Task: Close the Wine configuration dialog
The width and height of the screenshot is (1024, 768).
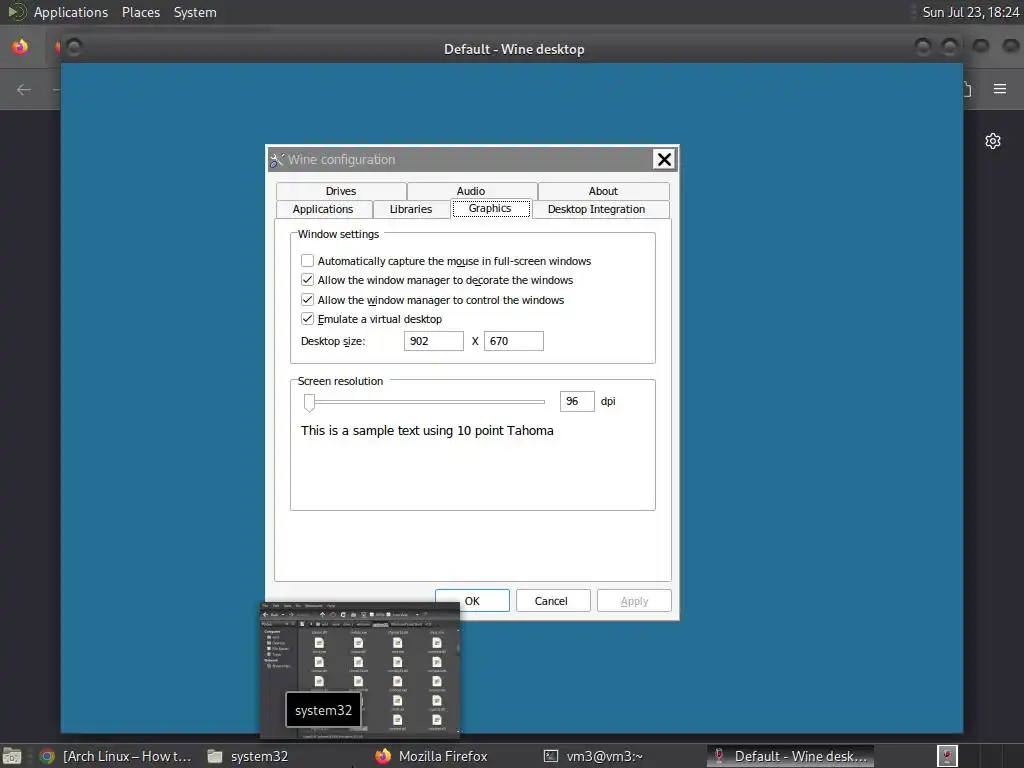Action: [x=664, y=159]
